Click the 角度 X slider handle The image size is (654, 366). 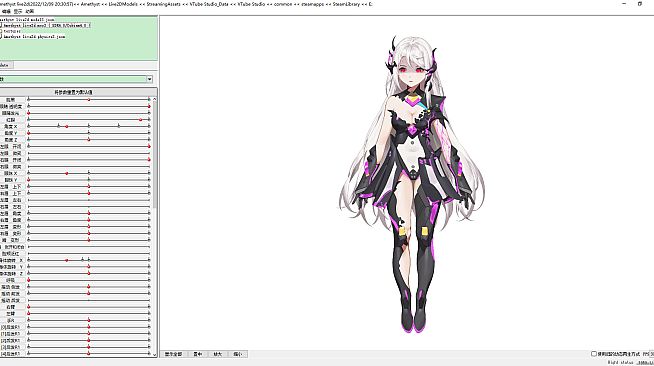click(67, 126)
